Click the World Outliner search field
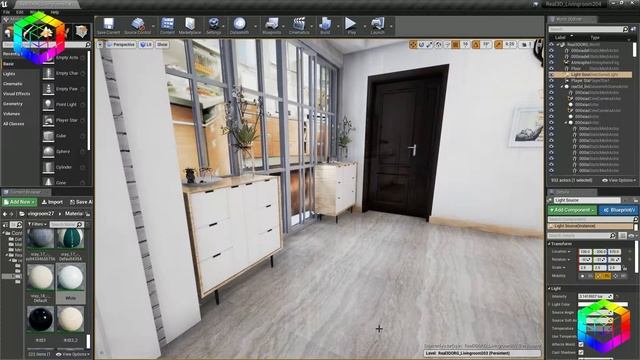The width and height of the screenshot is (640, 360). coord(588,29)
